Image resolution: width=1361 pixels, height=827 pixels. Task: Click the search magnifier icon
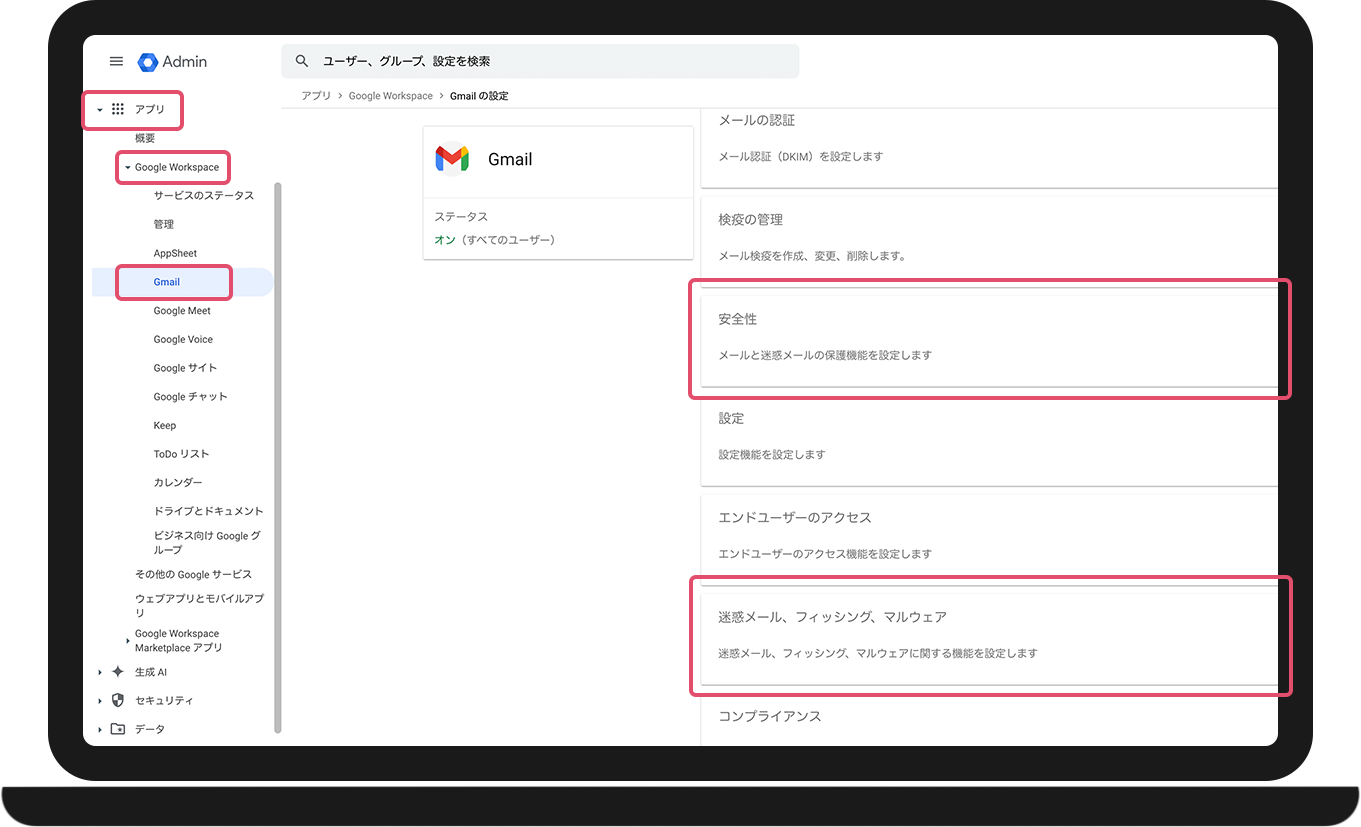[302, 61]
